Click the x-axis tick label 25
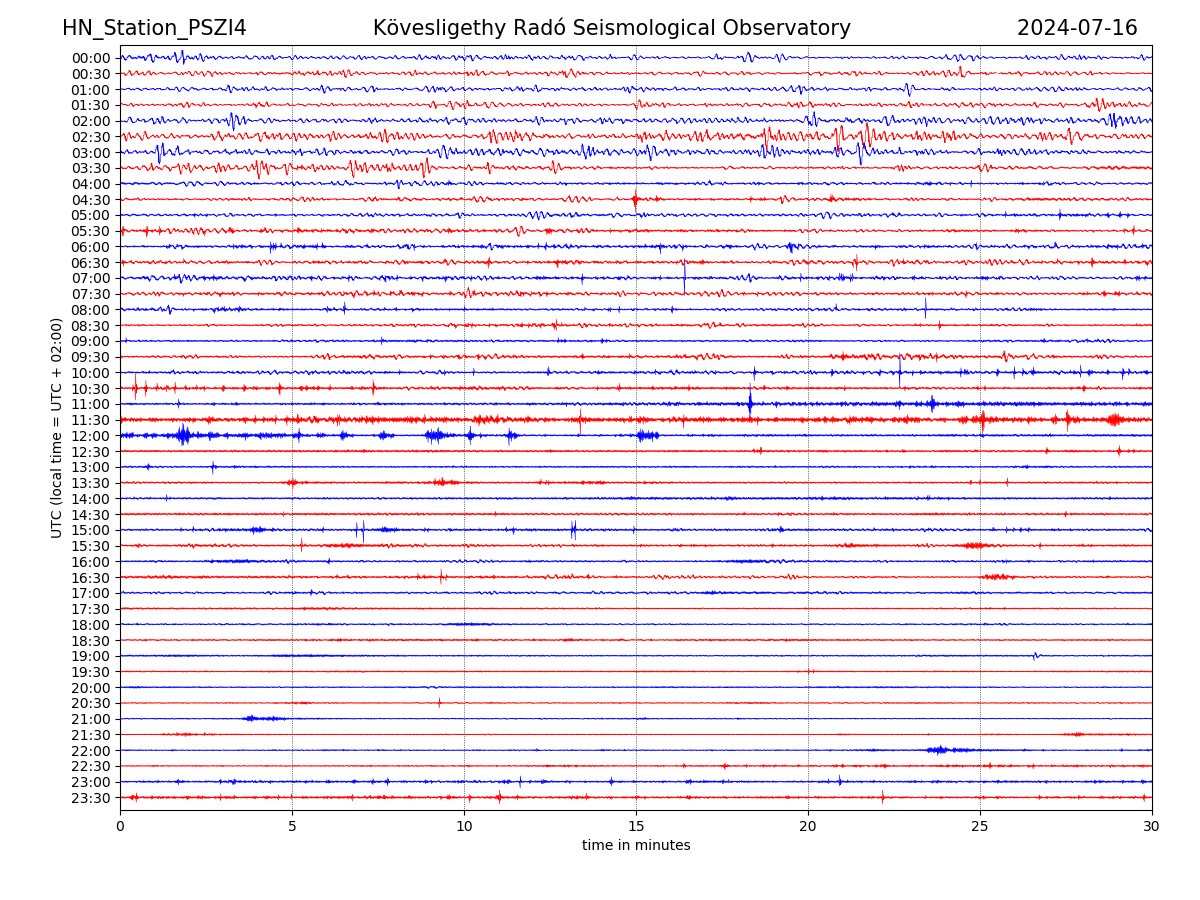Viewport: 1200px width, 900px height. pos(980,826)
